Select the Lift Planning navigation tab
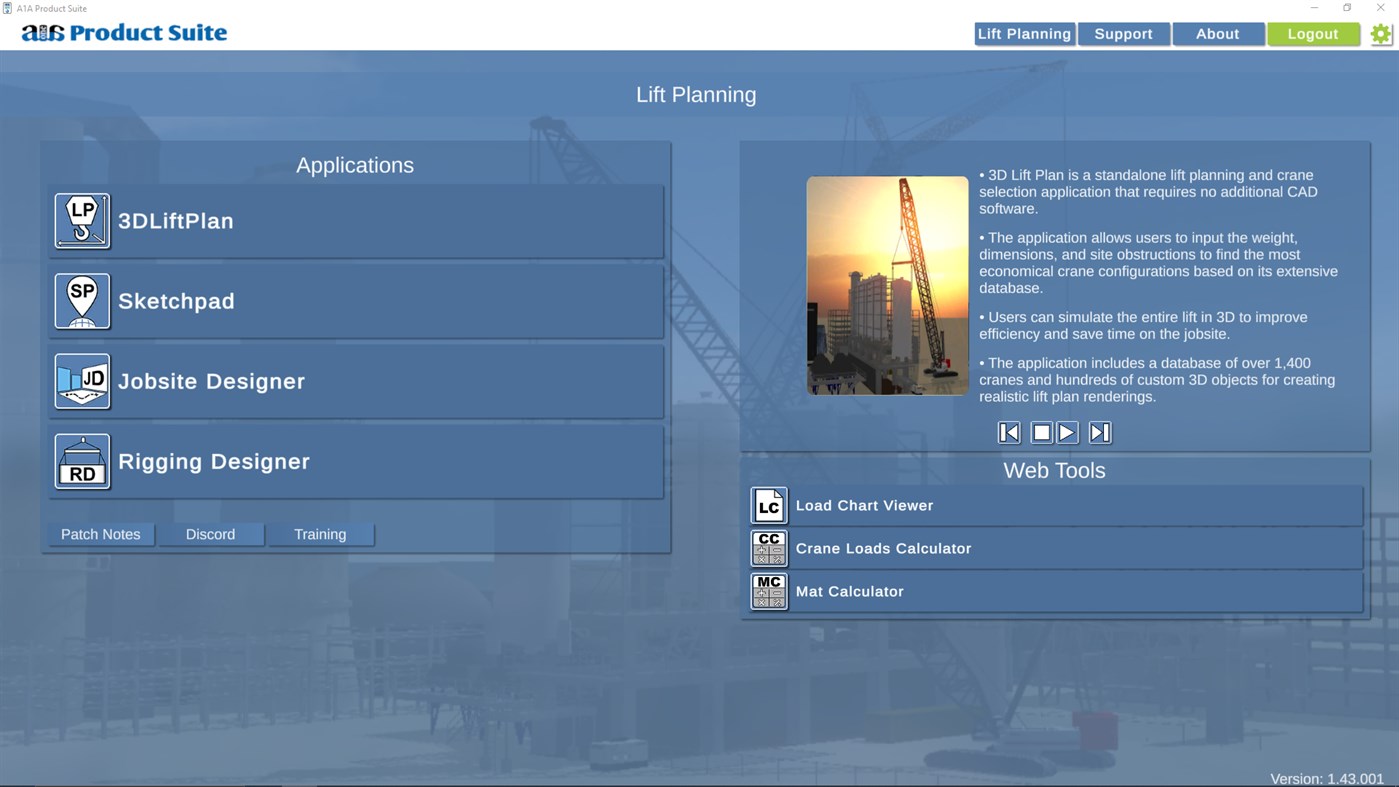 [1024, 33]
